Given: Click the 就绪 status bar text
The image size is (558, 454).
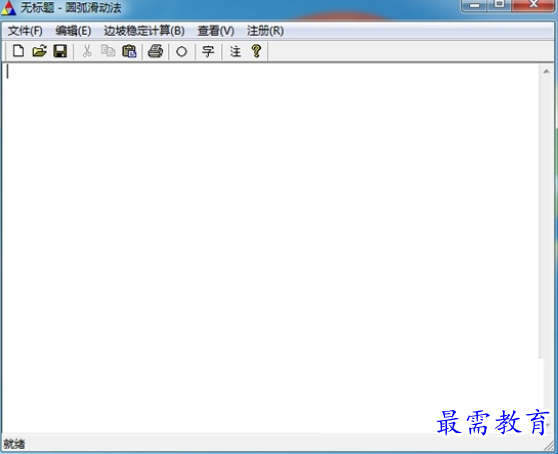Looking at the screenshot, I should (x=14, y=444).
